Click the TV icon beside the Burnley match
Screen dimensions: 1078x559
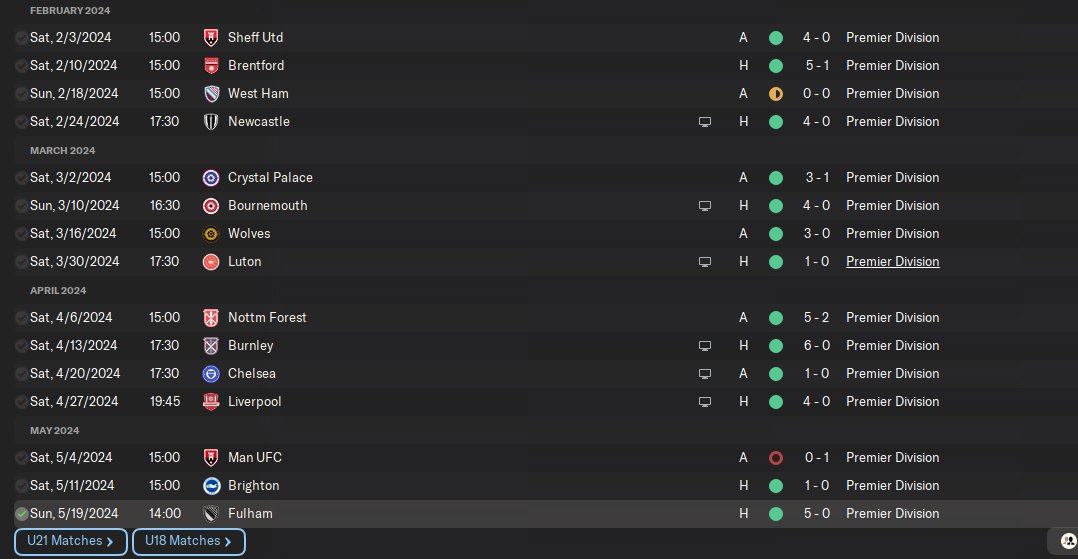pos(705,345)
